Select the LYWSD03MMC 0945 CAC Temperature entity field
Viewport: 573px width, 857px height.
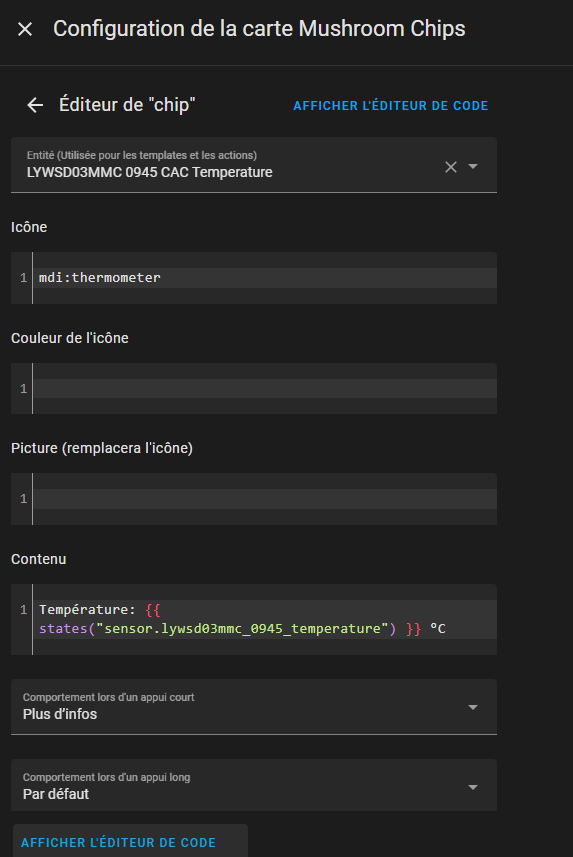click(x=254, y=165)
